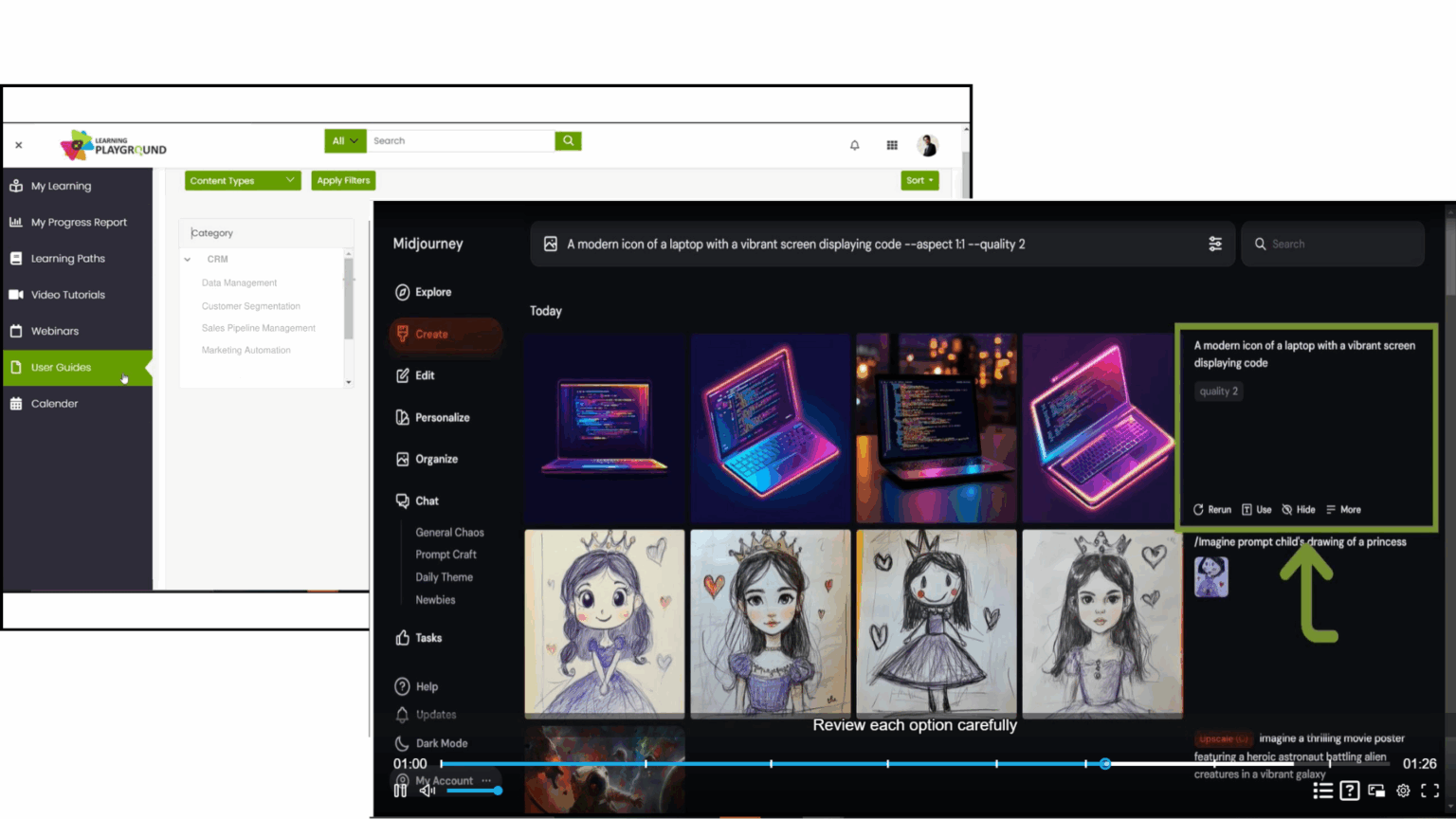The image size is (1456, 819).
Task: Select Create in Midjourney sidebar
Action: click(445, 334)
